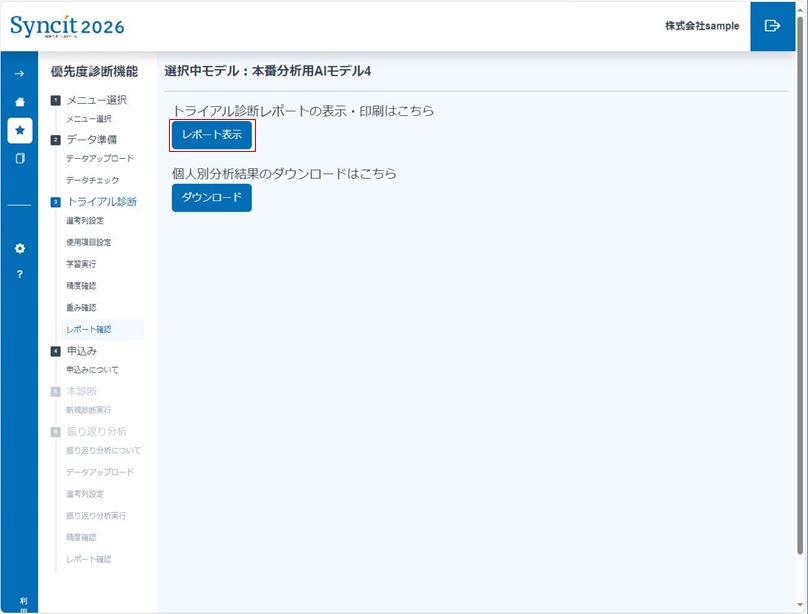Open the logout icon at top right
The width and height of the screenshot is (808, 614).
[x=771, y=26]
